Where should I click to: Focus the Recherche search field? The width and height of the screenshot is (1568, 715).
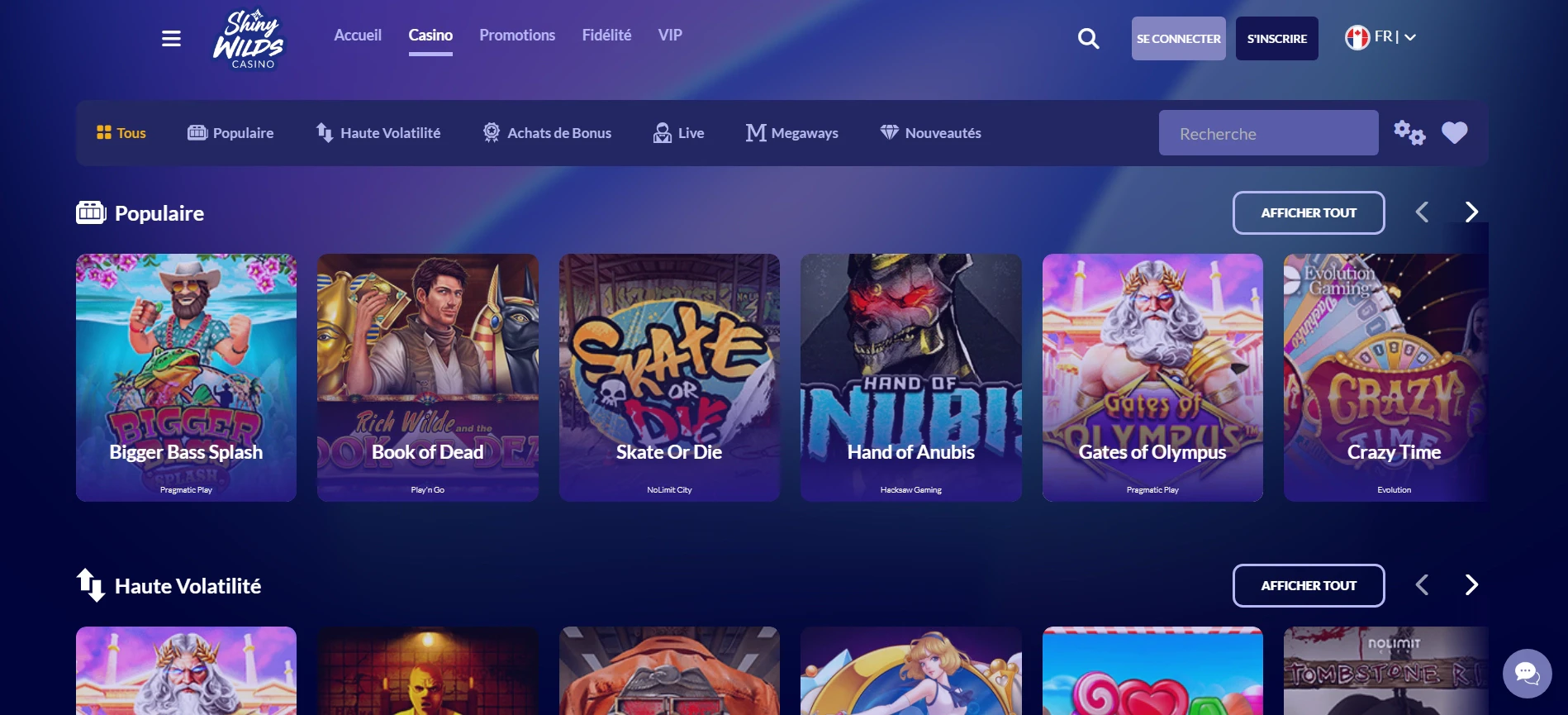(1268, 133)
